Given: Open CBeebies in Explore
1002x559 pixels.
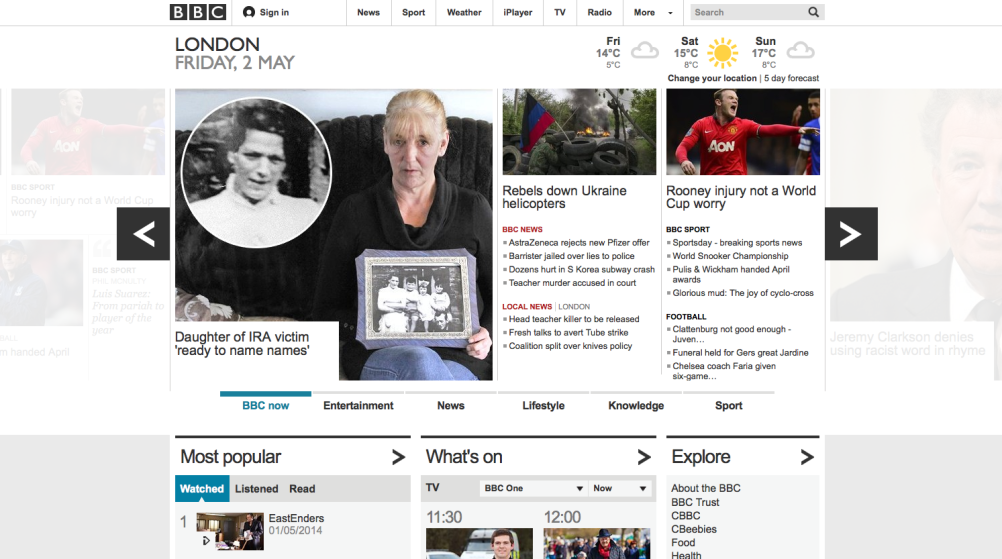Looking at the screenshot, I should pyautogui.click(x=693, y=529).
